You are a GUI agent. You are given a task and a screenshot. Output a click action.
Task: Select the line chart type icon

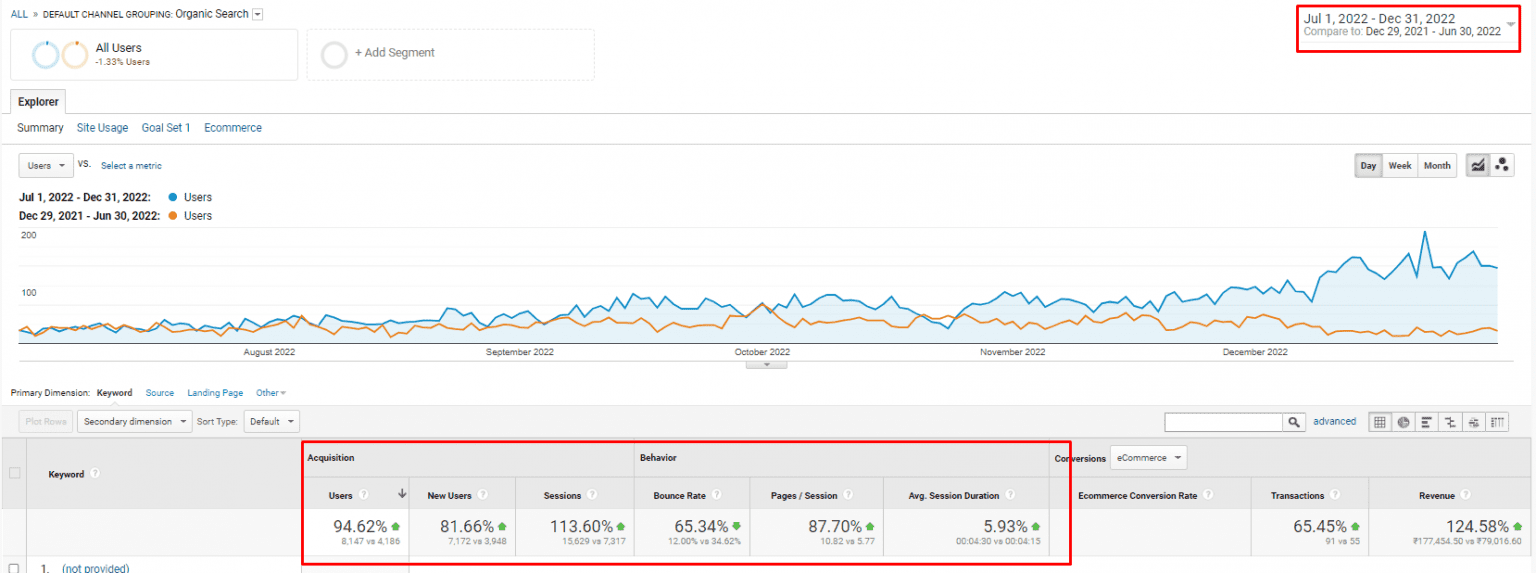pos(1477,166)
